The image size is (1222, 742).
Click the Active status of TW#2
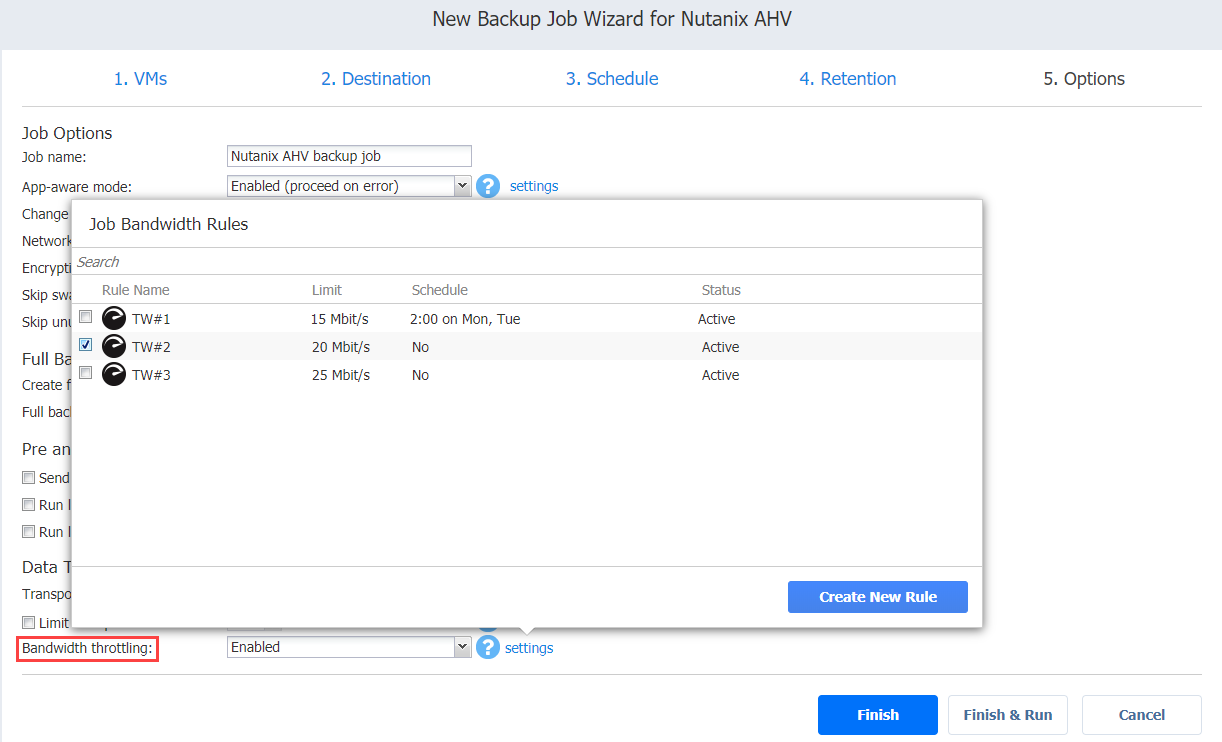(721, 347)
